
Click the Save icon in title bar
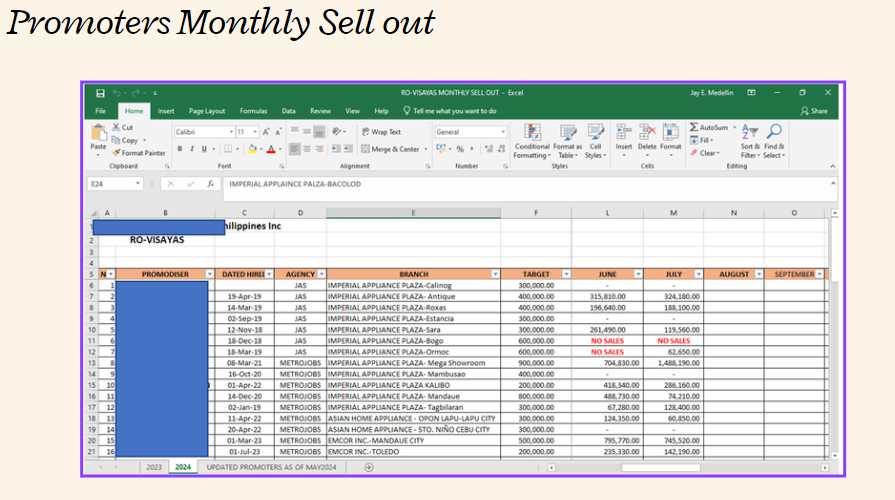pyautogui.click(x=100, y=93)
